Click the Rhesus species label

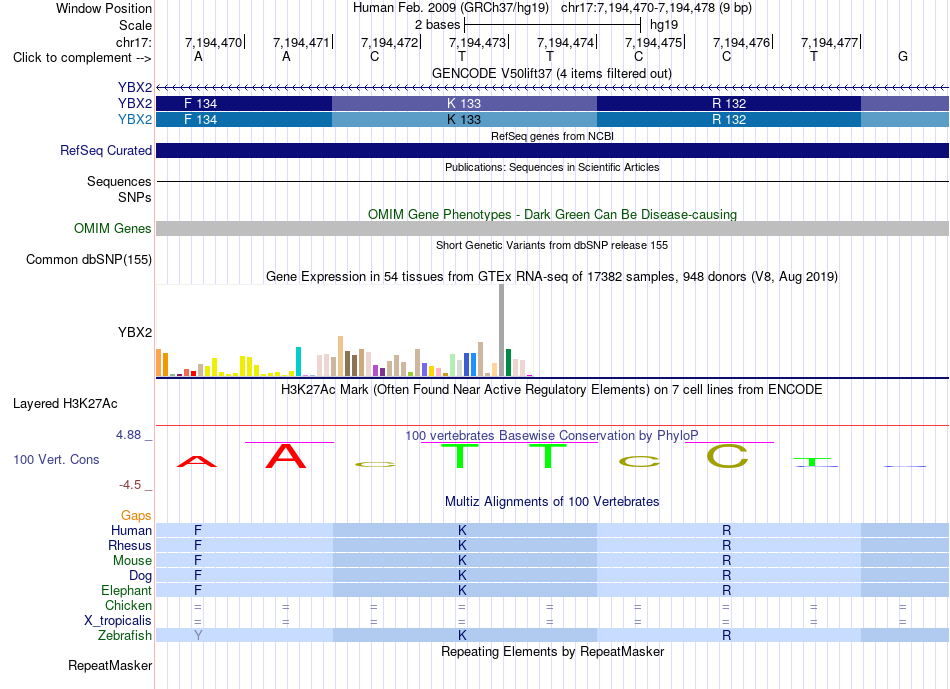pyautogui.click(x=130, y=545)
